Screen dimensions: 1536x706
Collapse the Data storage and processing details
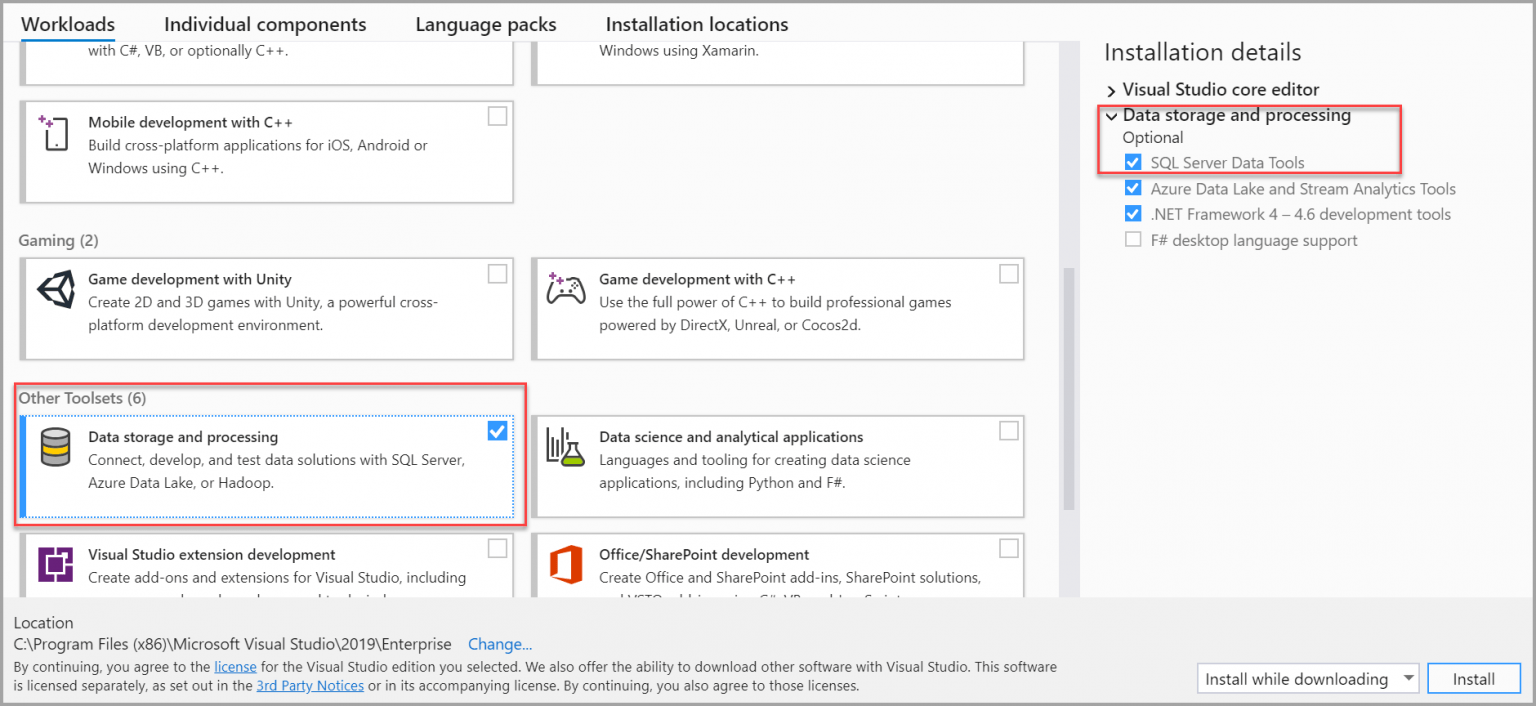(x=1112, y=115)
